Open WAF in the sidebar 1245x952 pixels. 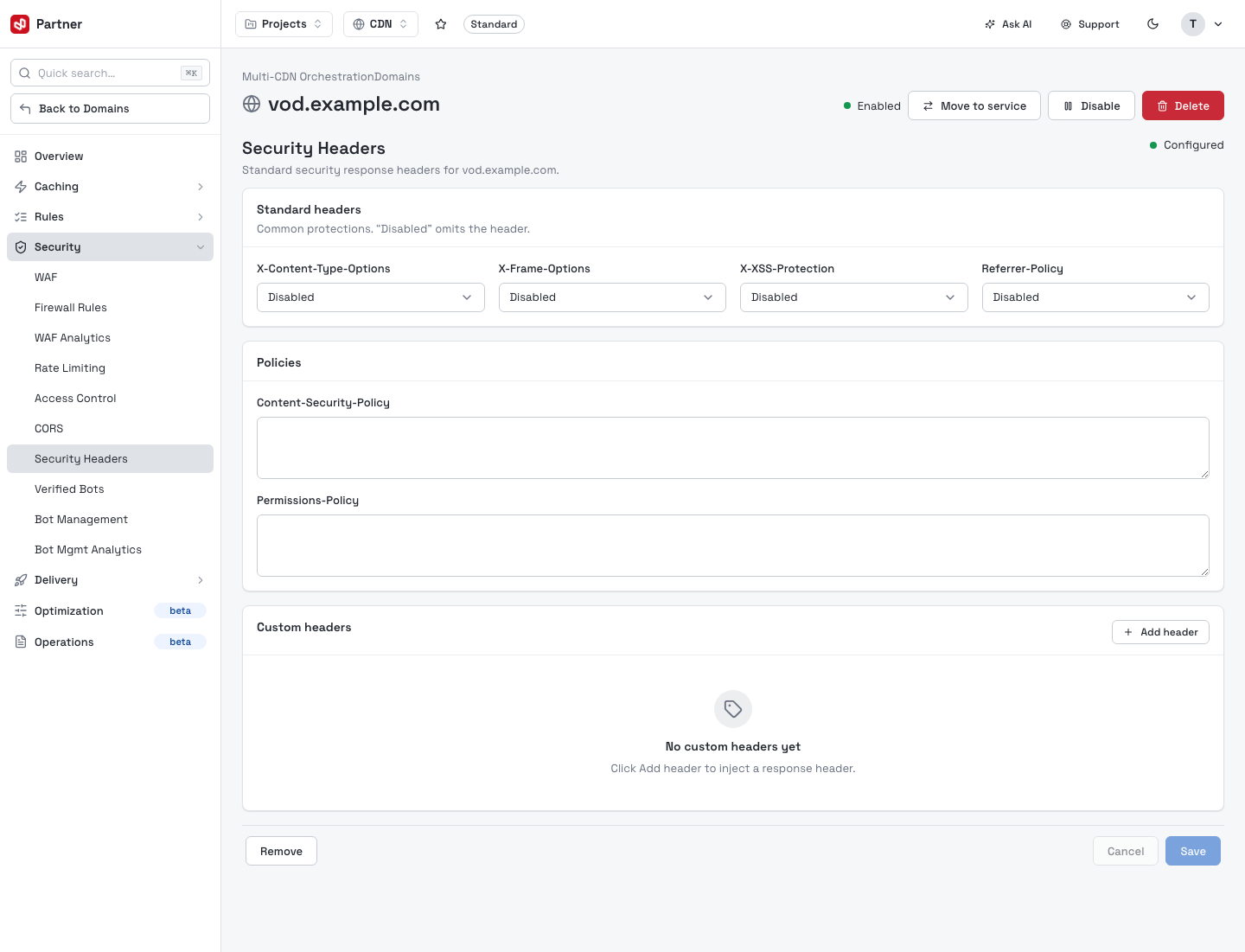click(111, 278)
